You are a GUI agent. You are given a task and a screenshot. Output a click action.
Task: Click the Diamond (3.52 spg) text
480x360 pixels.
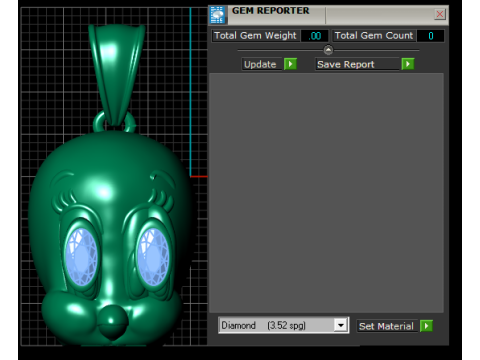263,325
